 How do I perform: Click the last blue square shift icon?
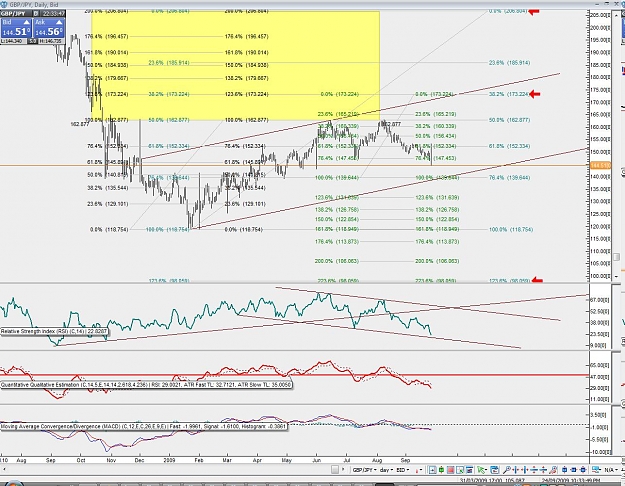coord(583,470)
